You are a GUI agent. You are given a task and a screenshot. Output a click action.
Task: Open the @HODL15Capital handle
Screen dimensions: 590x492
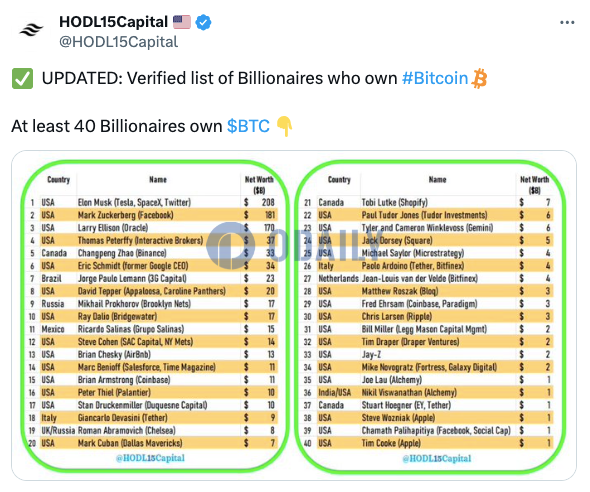tap(119, 42)
